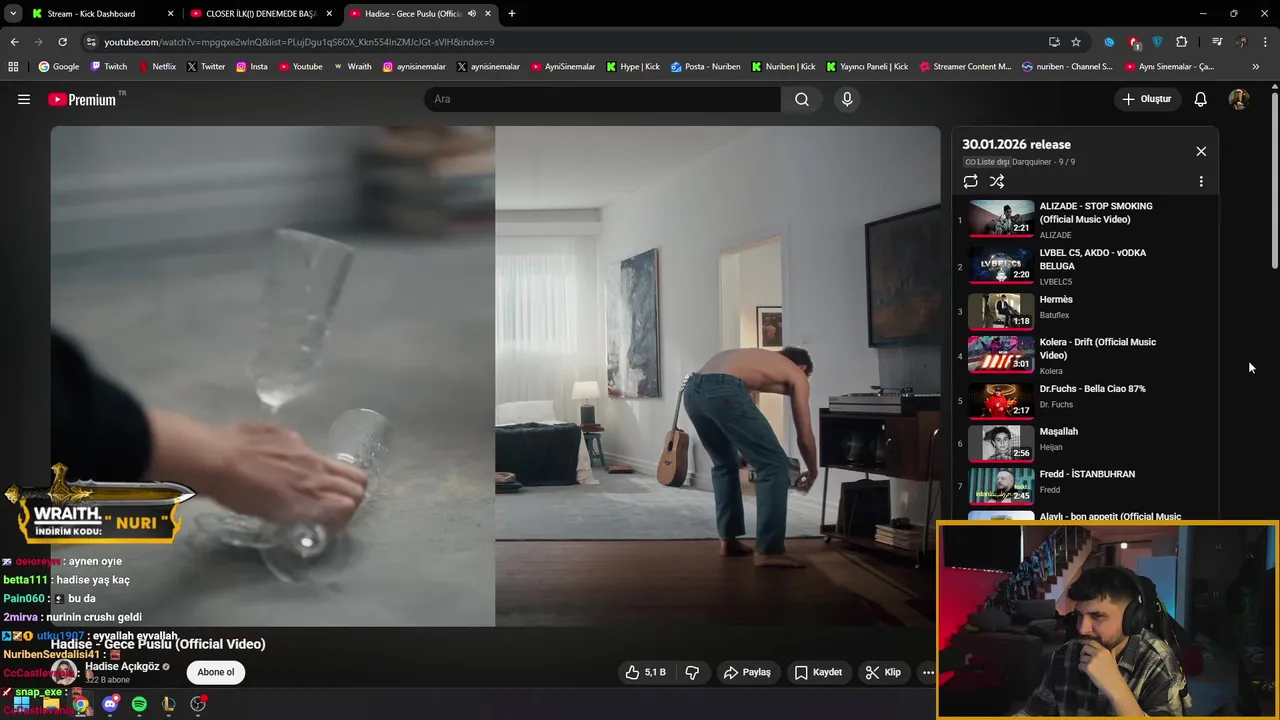The height and width of the screenshot is (720, 1280).
Task: Click the music video player
Action: [496, 376]
